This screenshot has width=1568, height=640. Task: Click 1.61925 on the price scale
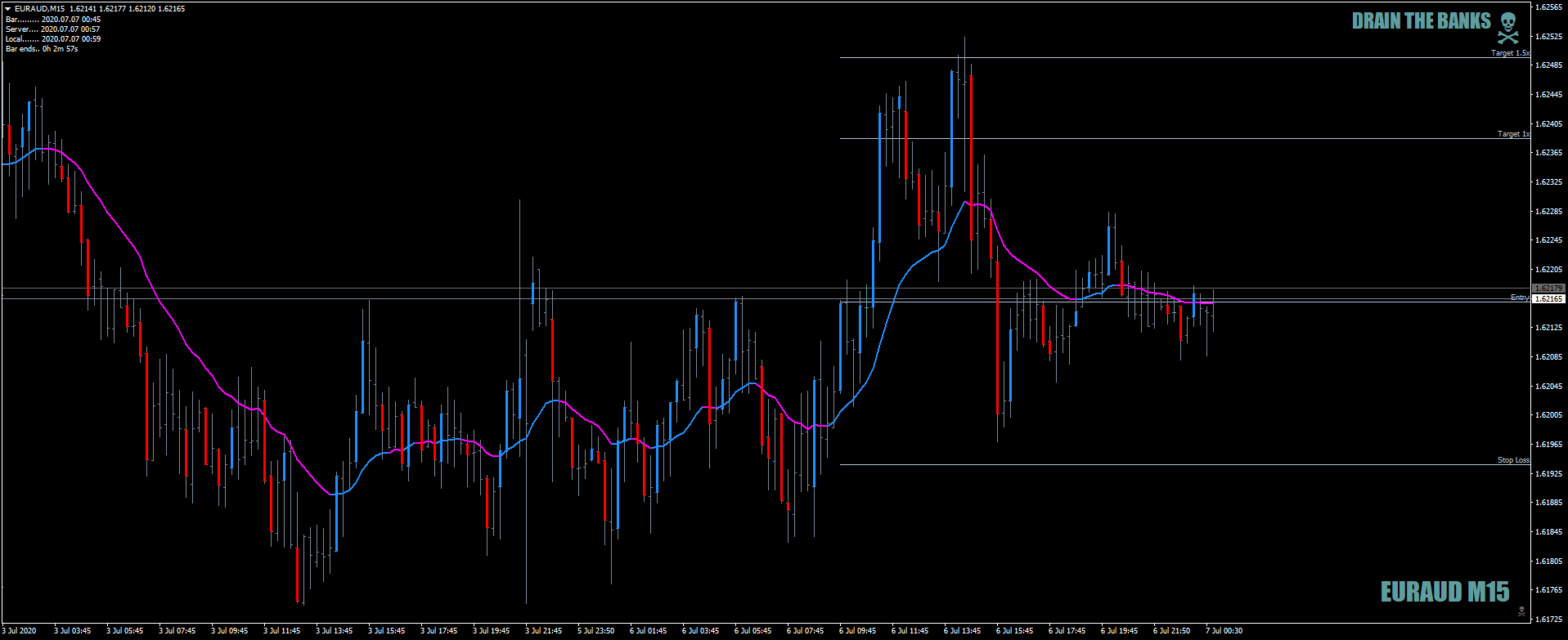[x=1550, y=474]
